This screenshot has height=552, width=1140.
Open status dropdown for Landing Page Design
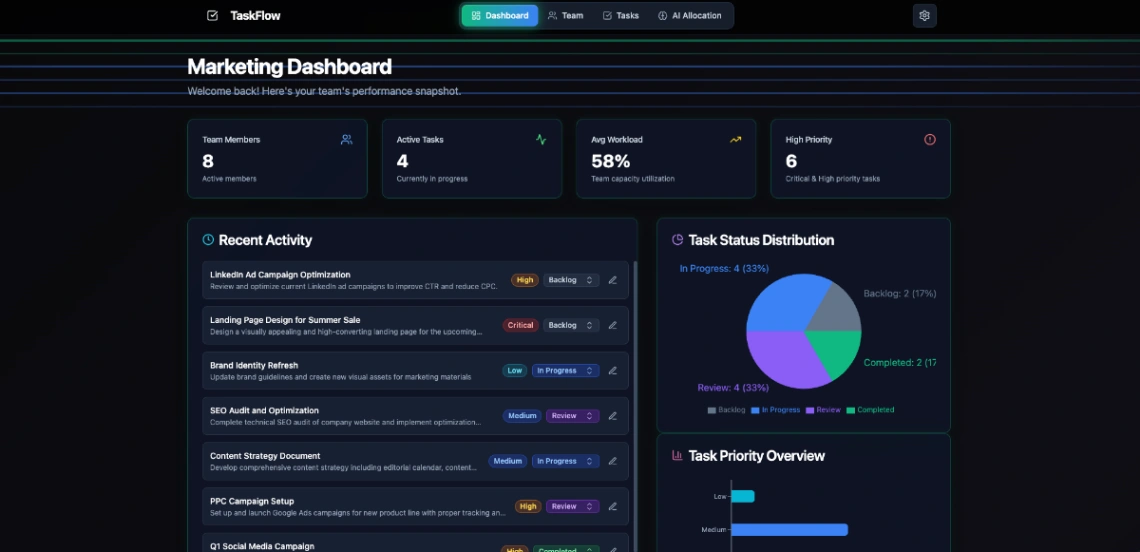571,326
